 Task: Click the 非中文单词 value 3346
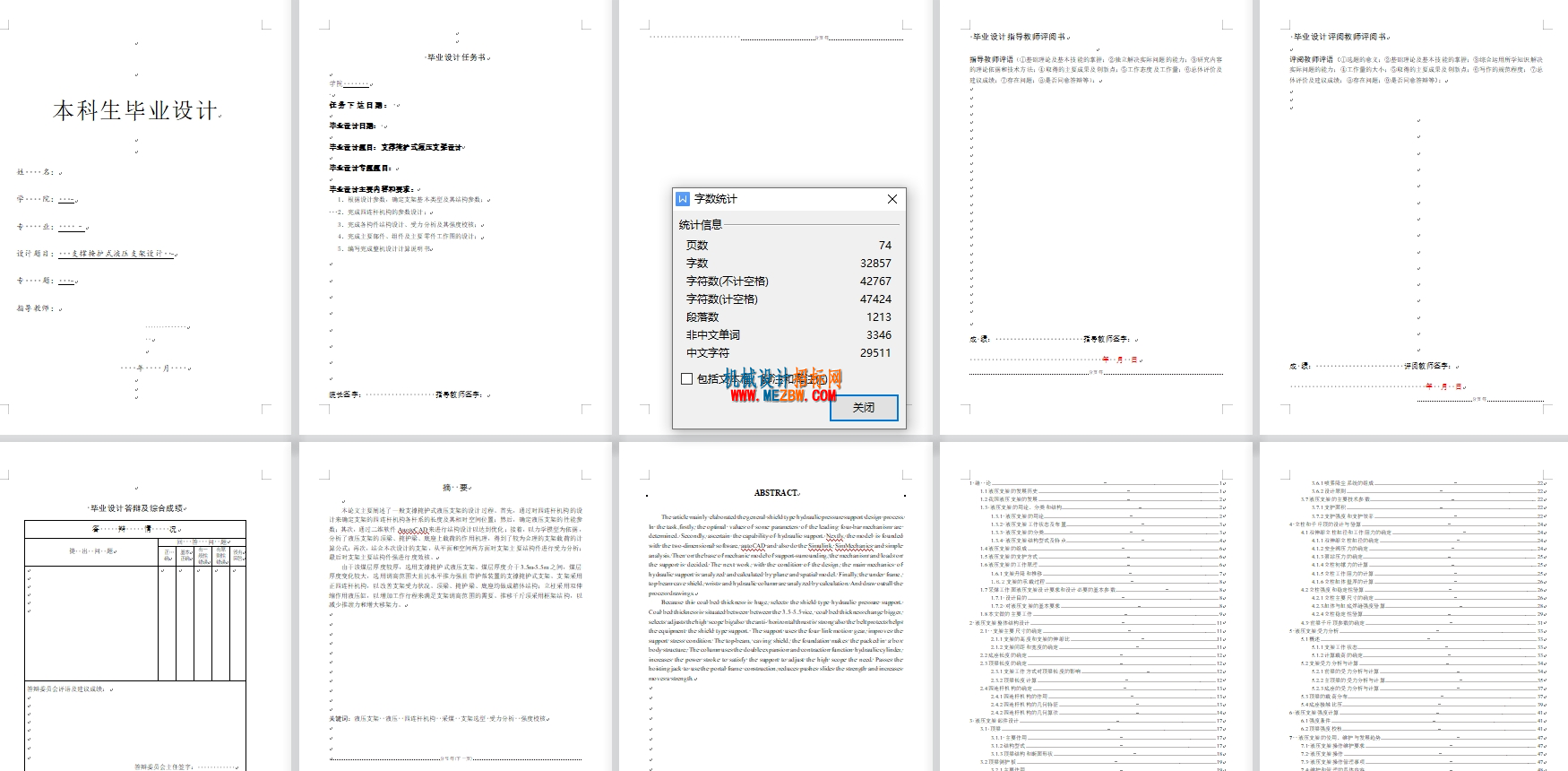click(879, 335)
